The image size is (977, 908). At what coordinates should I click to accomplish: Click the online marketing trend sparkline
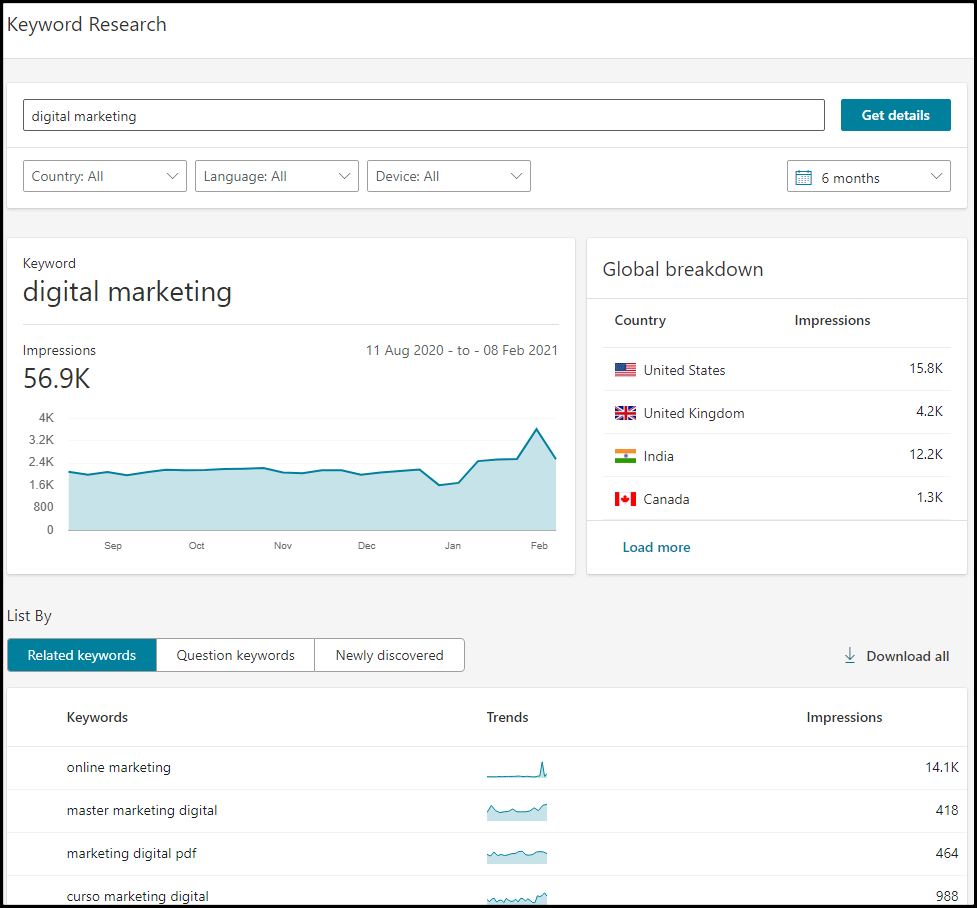pos(517,770)
